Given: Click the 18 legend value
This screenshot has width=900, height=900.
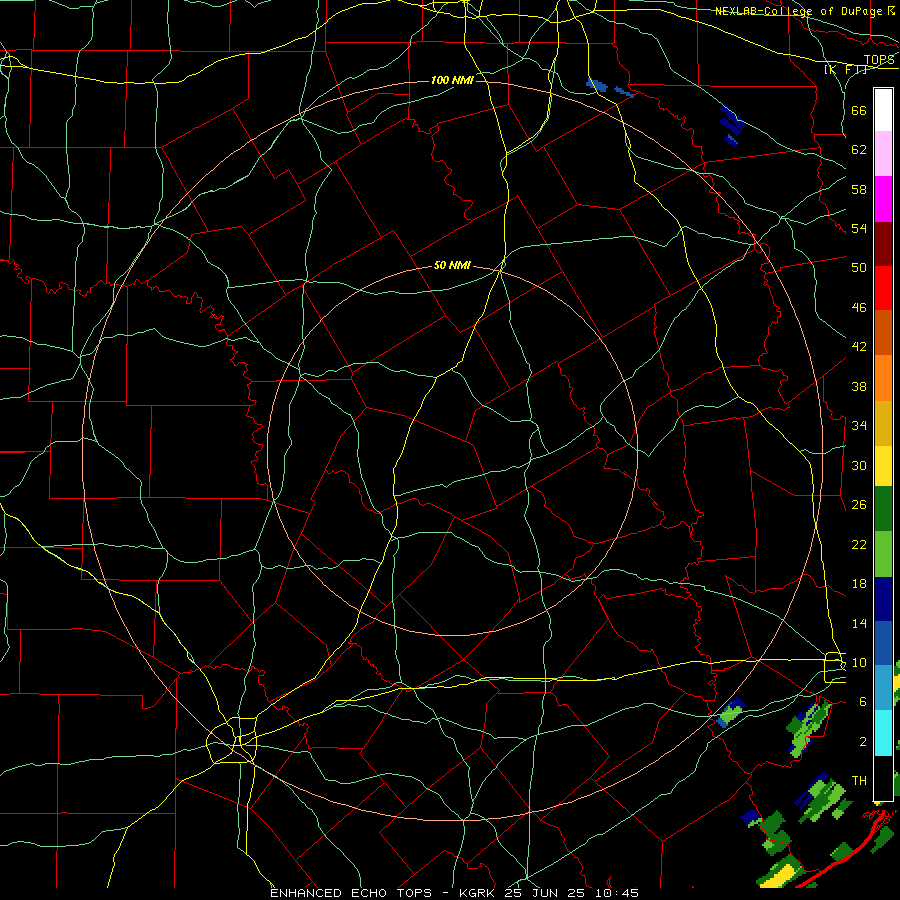Looking at the screenshot, I should point(859,584).
